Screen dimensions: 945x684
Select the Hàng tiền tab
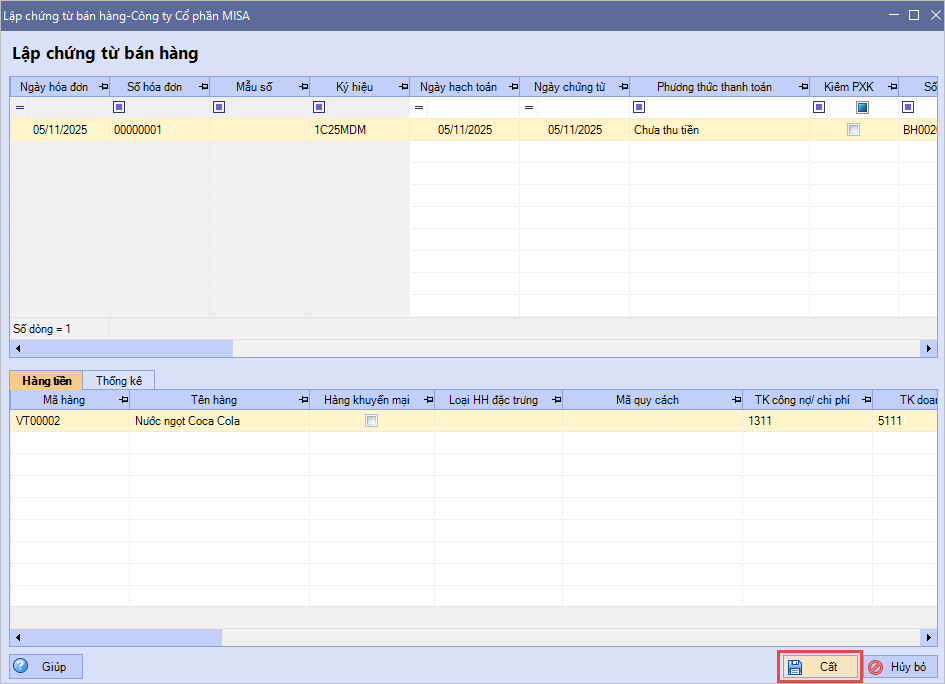(46, 381)
